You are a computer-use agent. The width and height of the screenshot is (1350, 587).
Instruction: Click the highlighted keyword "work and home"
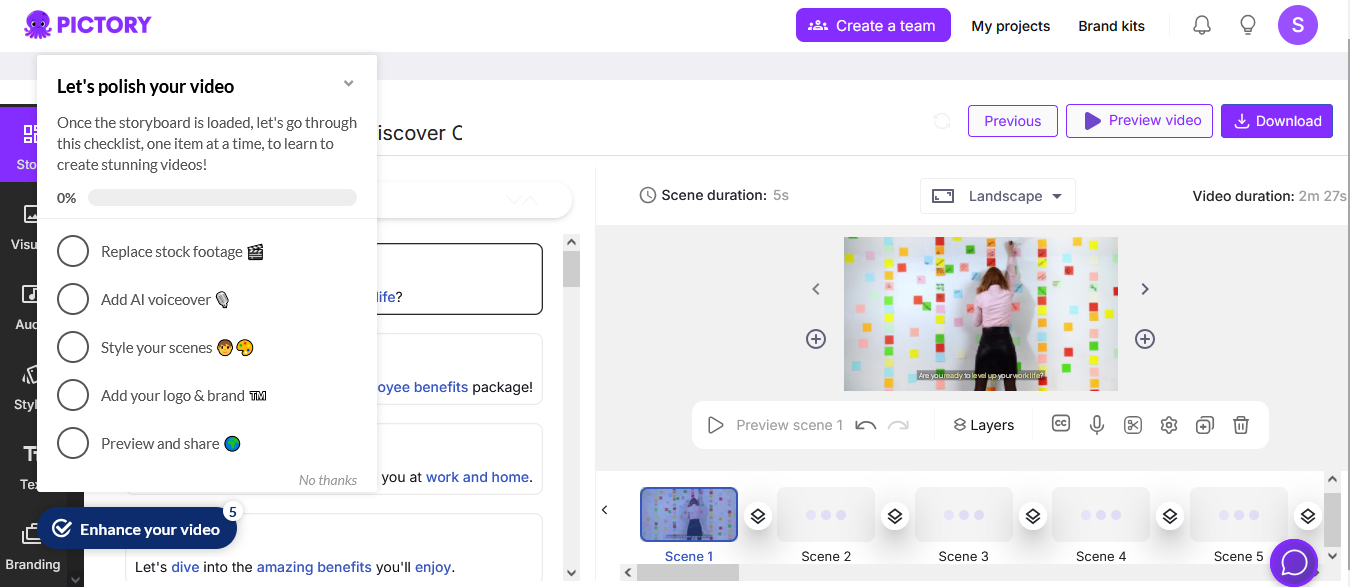[x=477, y=477]
